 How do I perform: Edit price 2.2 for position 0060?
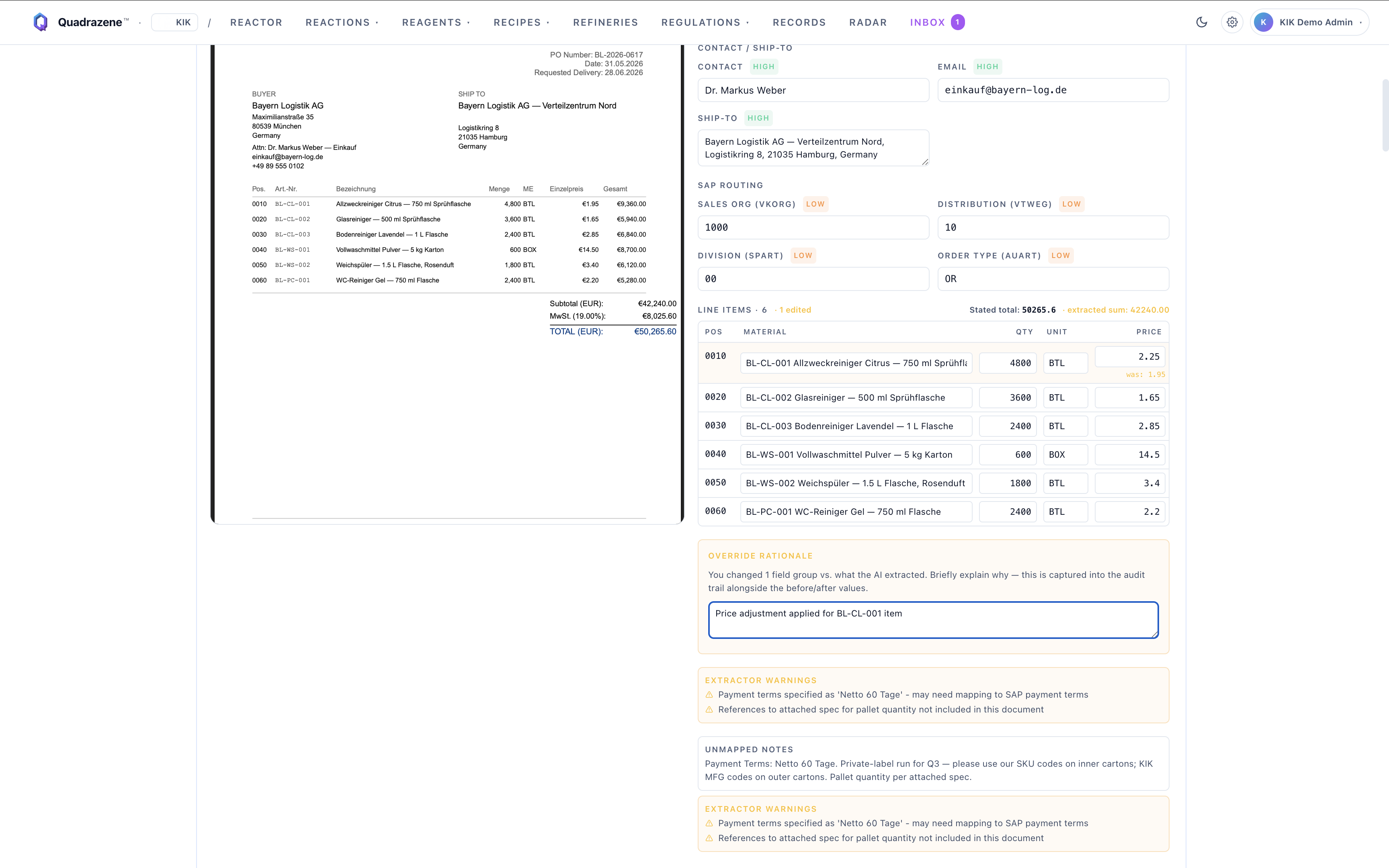[1129, 512]
